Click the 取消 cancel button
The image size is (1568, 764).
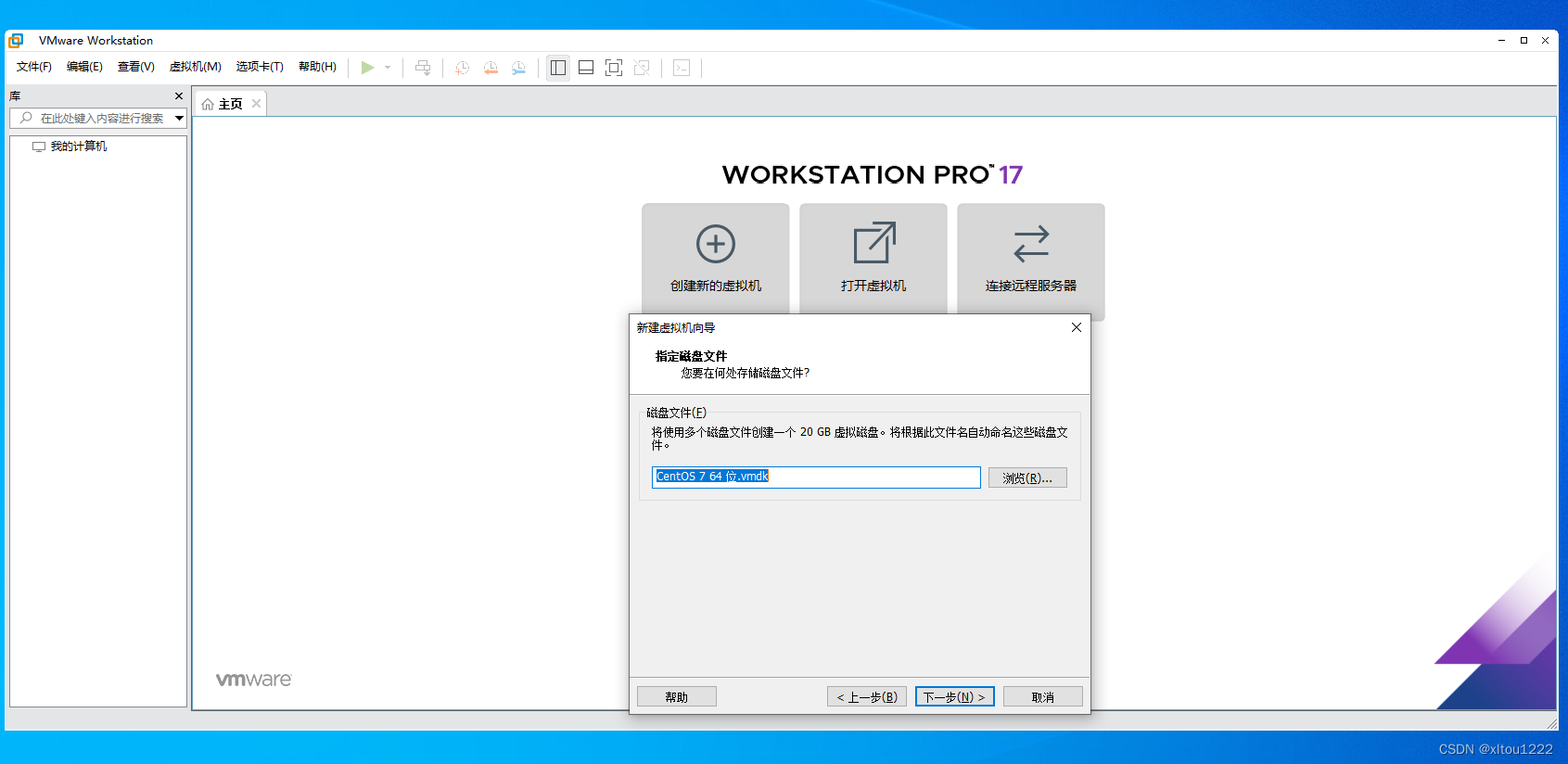pos(1043,696)
